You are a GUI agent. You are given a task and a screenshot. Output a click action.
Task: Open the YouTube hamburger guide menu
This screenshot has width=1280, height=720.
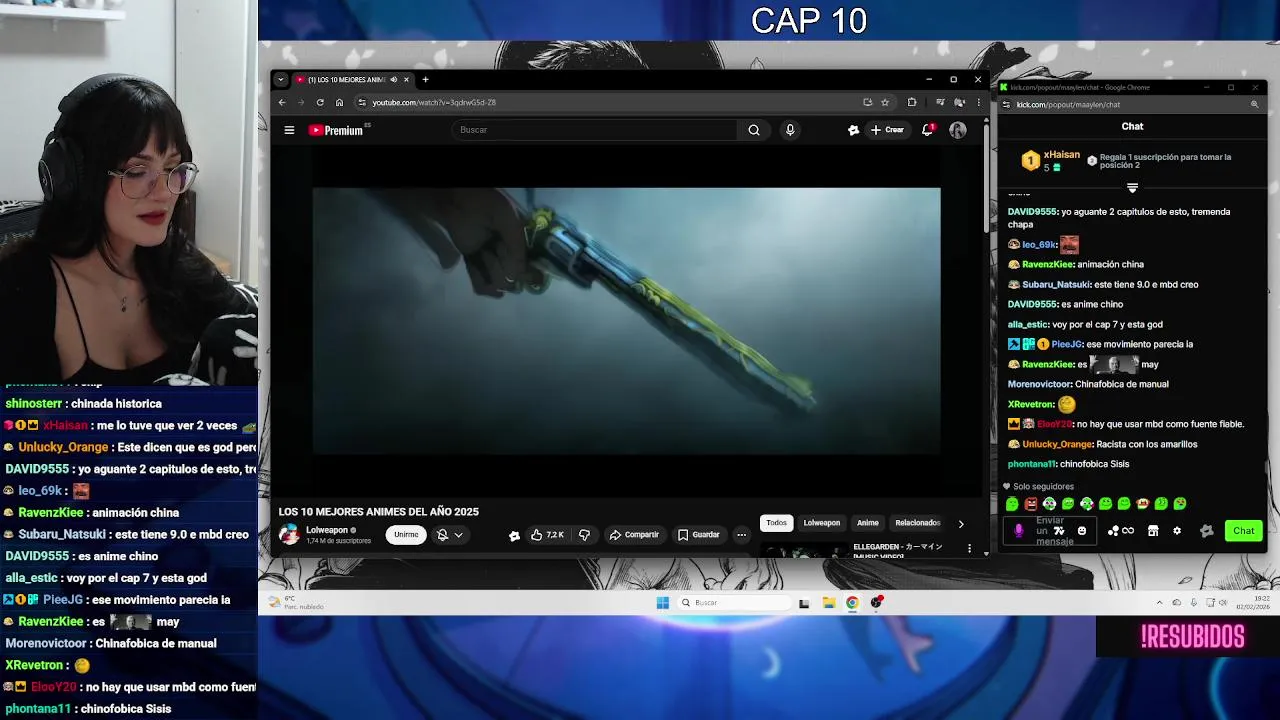[289, 130]
